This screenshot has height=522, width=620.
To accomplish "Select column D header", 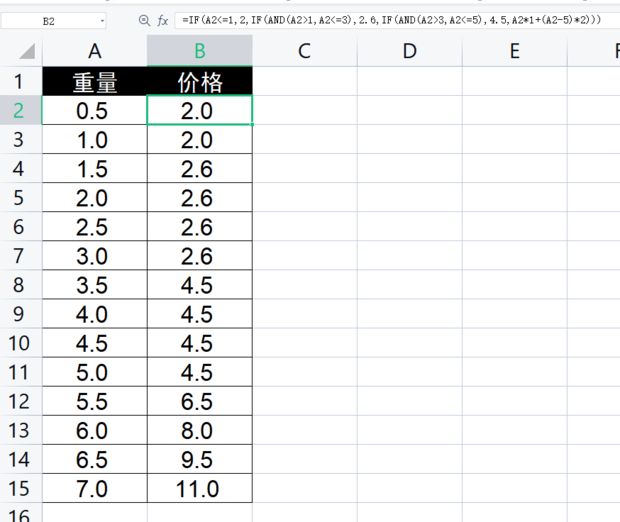I will (410, 51).
